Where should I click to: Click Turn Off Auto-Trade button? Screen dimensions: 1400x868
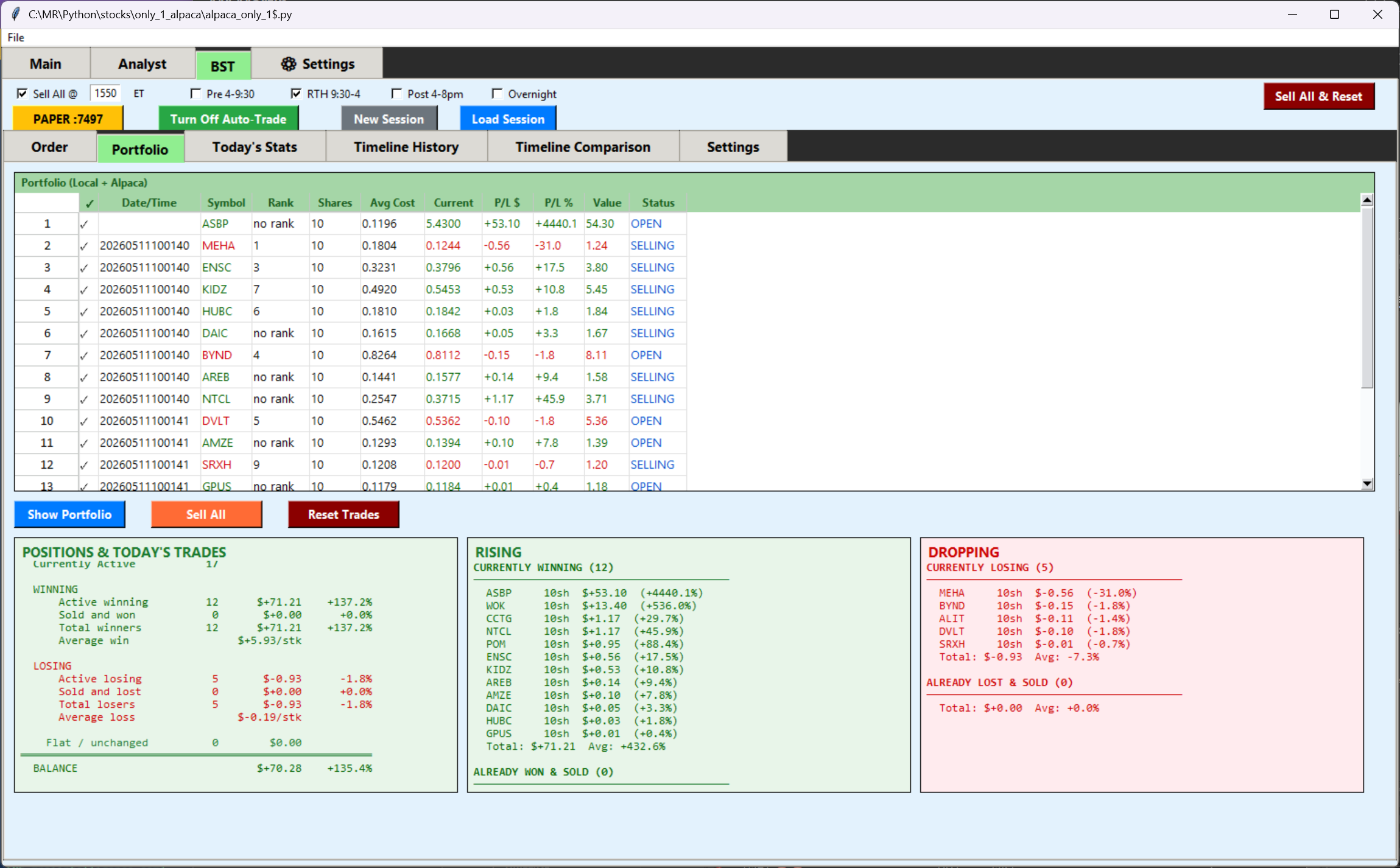pyautogui.click(x=228, y=119)
